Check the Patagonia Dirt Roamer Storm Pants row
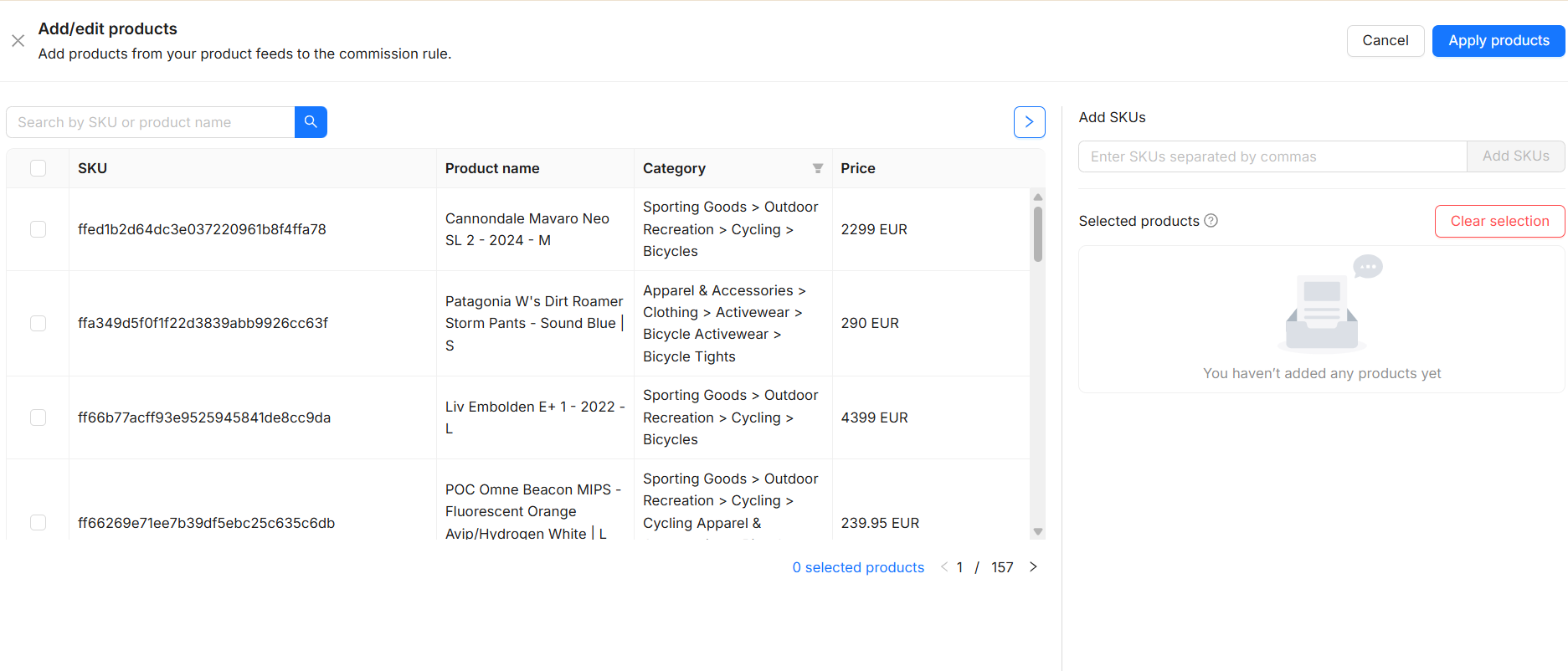This screenshot has width=1568, height=671. pyautogui.click(x=38, y=323)
